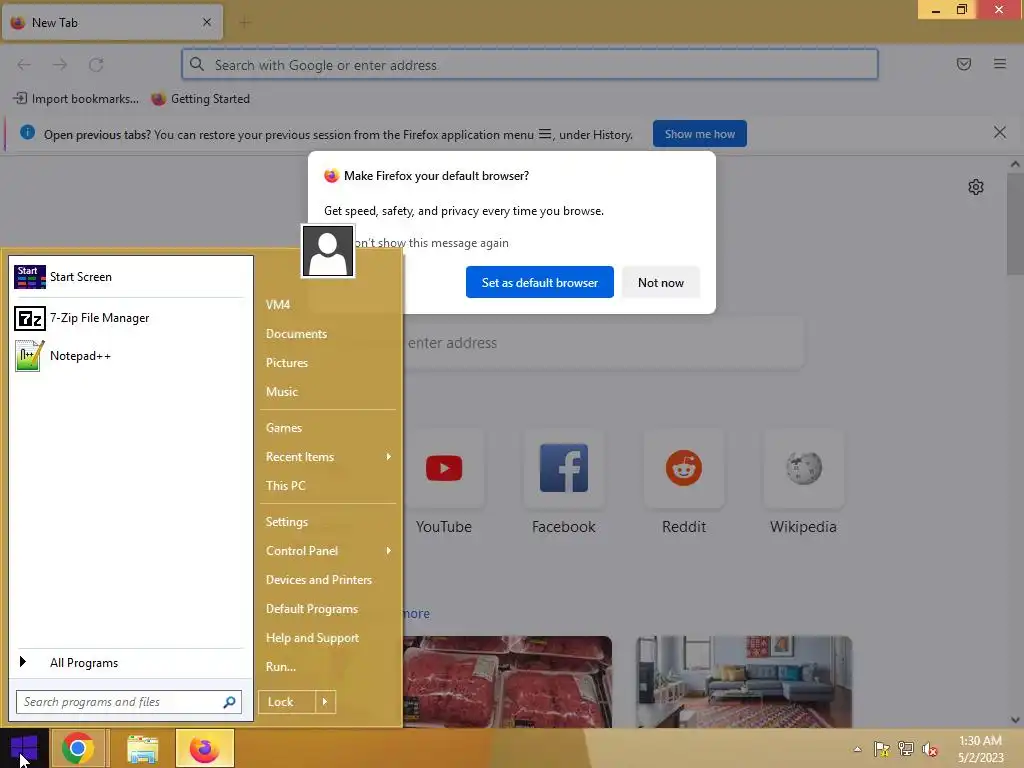Image resolution: width=1024 pixels, height=768 pixels.
Task: Open Devices and Printers
Action: 319,580
